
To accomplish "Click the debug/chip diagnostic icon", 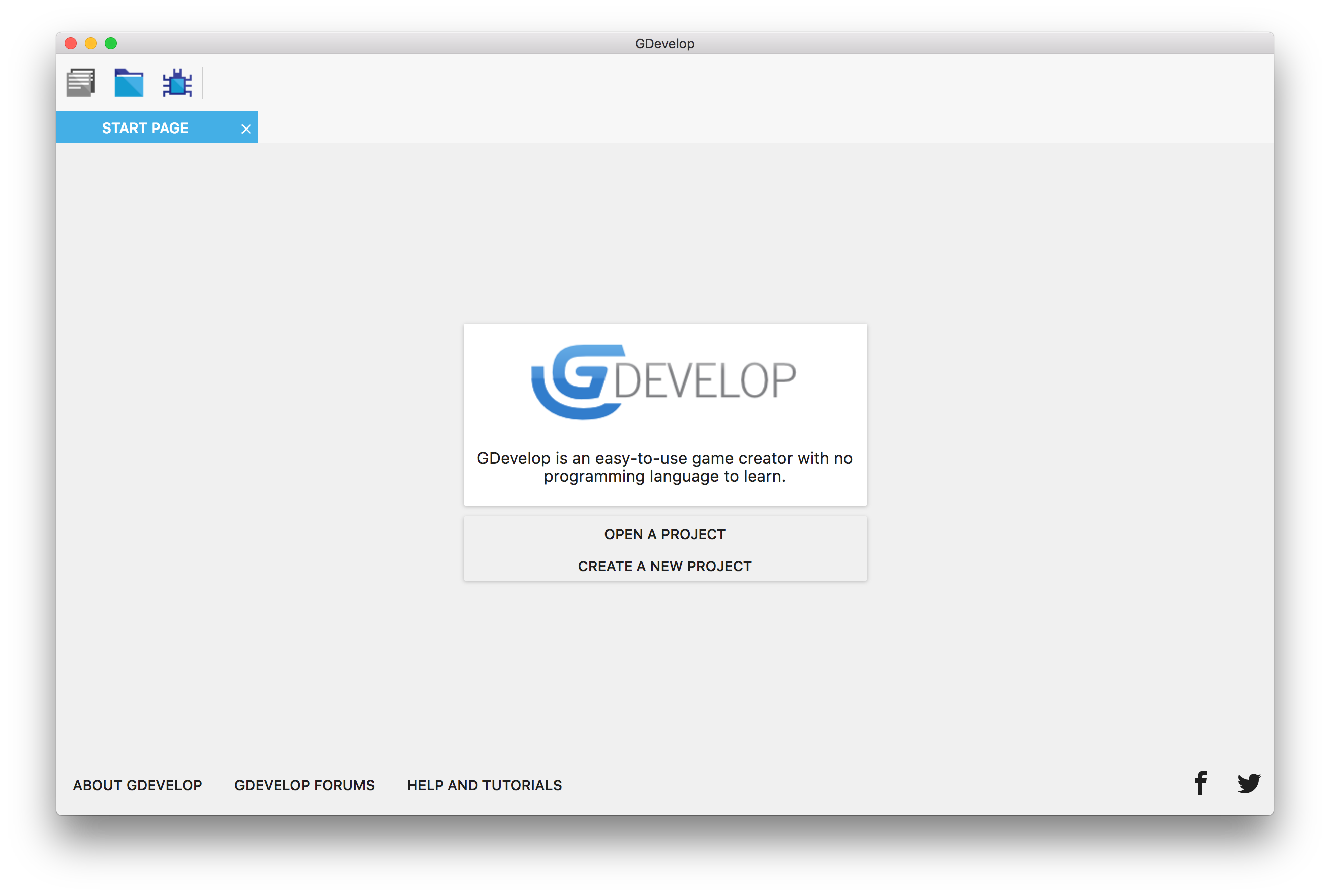I will coord(177,84).
